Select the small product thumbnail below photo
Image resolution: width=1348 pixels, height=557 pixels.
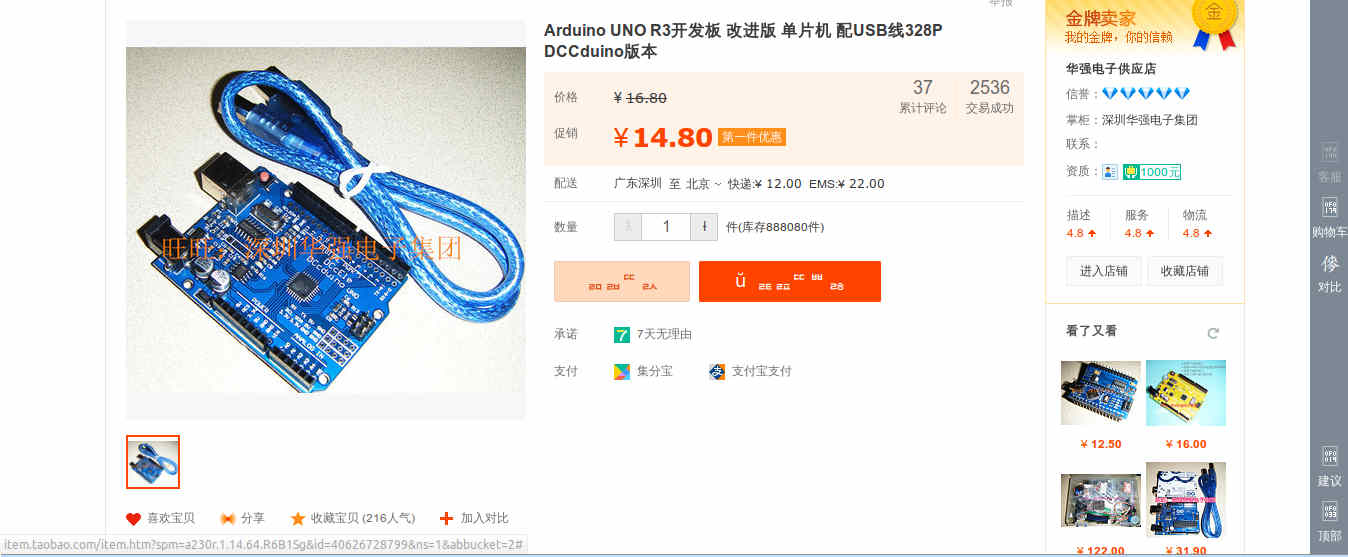point(153,462)
